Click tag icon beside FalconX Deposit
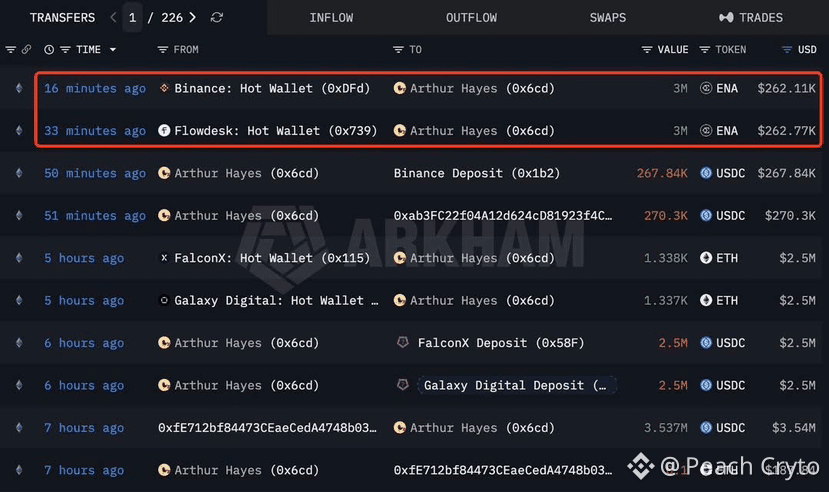 (x=403, y=342)
